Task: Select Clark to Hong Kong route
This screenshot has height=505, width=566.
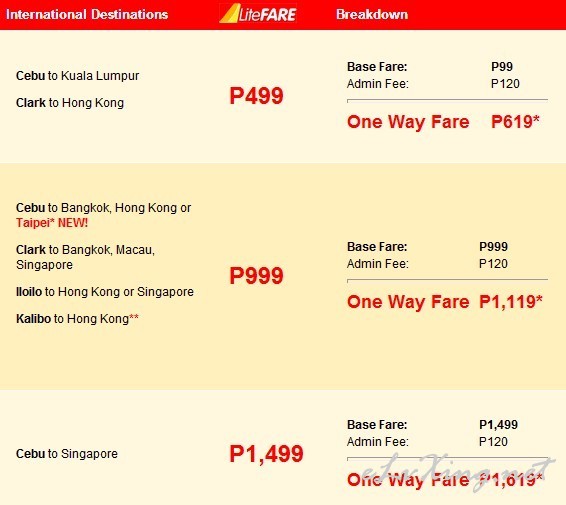Action: click(x=70, y=103)
